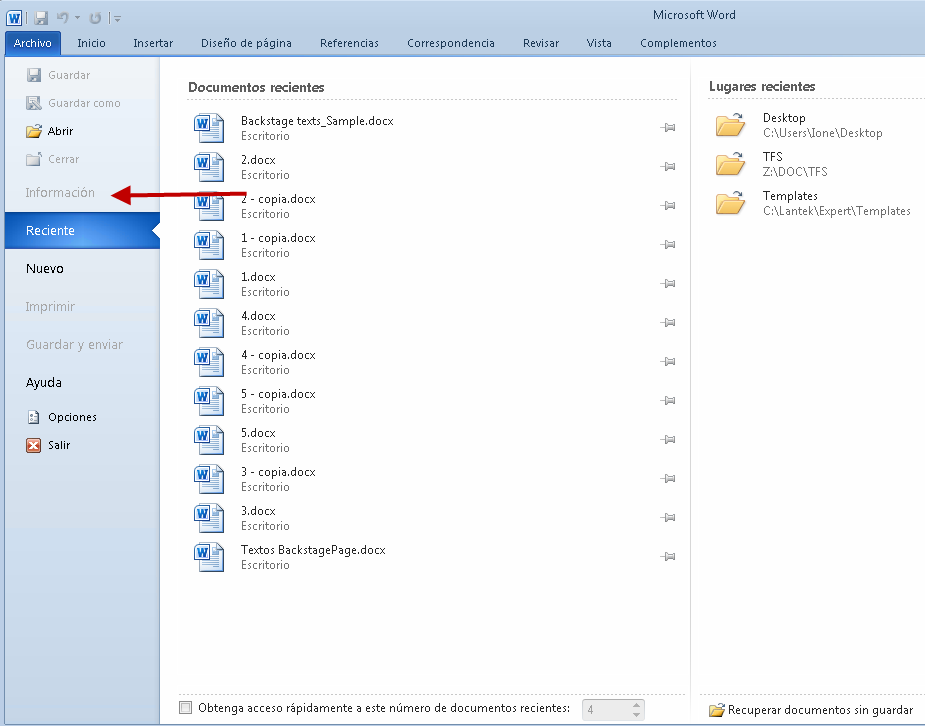
Task: Click the recent documents number field
Action: pos(606,709)
